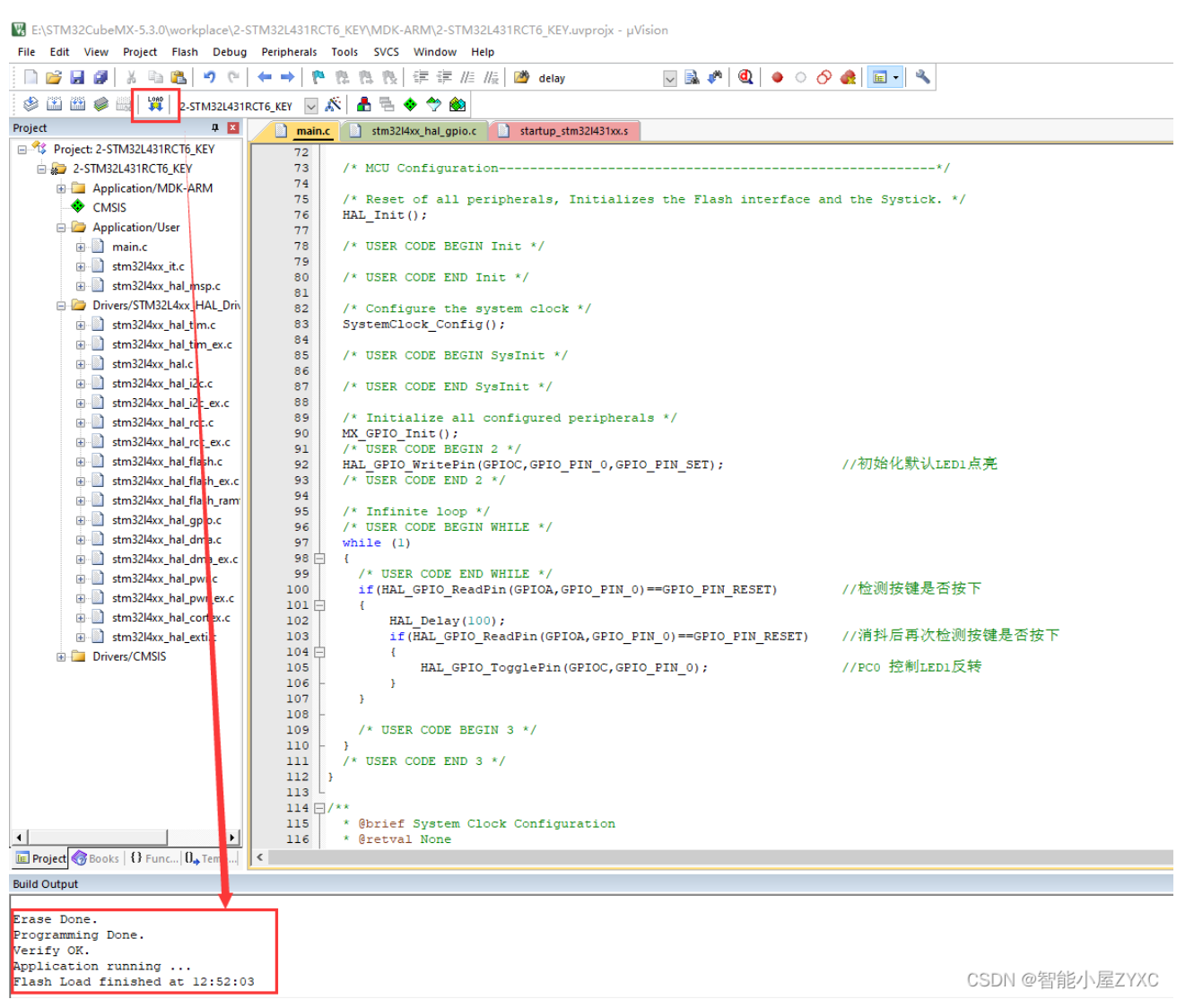Open the File menu
Screen dimensions: 1194x1008
(x=26, y=52)
